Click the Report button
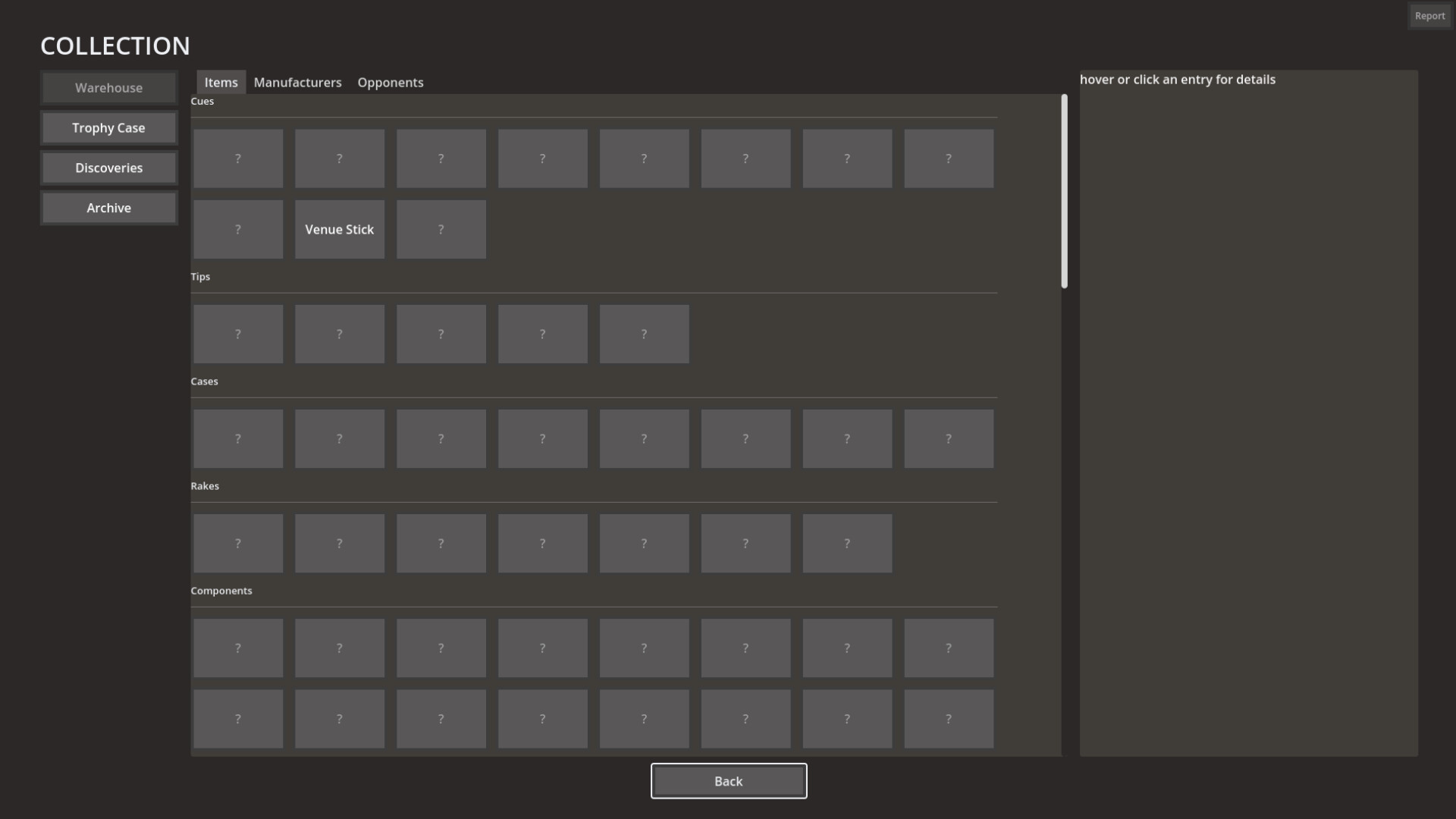Screen dimensions: 1456x819 pos(1429,16)
